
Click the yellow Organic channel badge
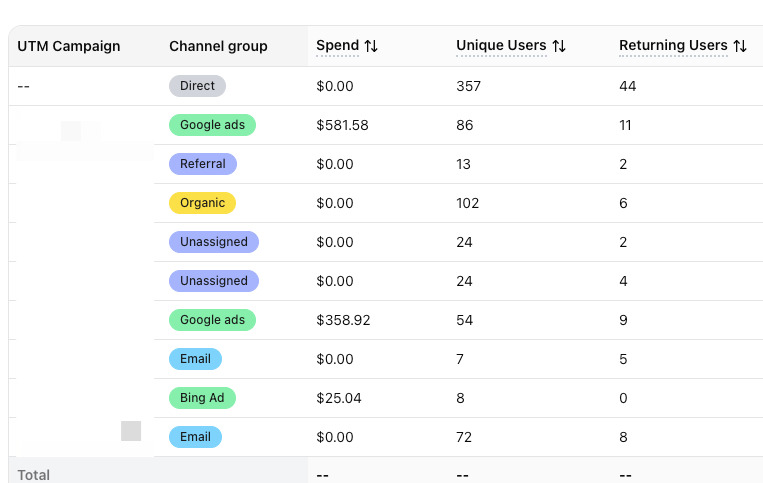pos(202,203)
